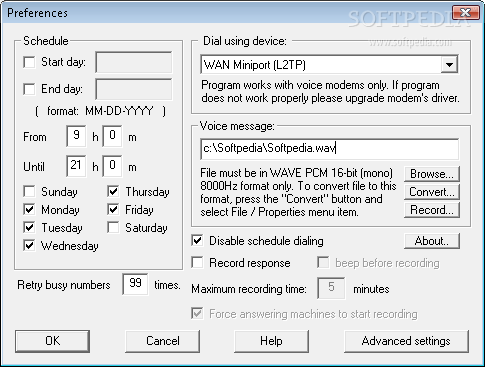Image resolution: width=485 pixels, height=367 pixels.
Task: Click the 'Schedule' group label
Action: [46, 41]
